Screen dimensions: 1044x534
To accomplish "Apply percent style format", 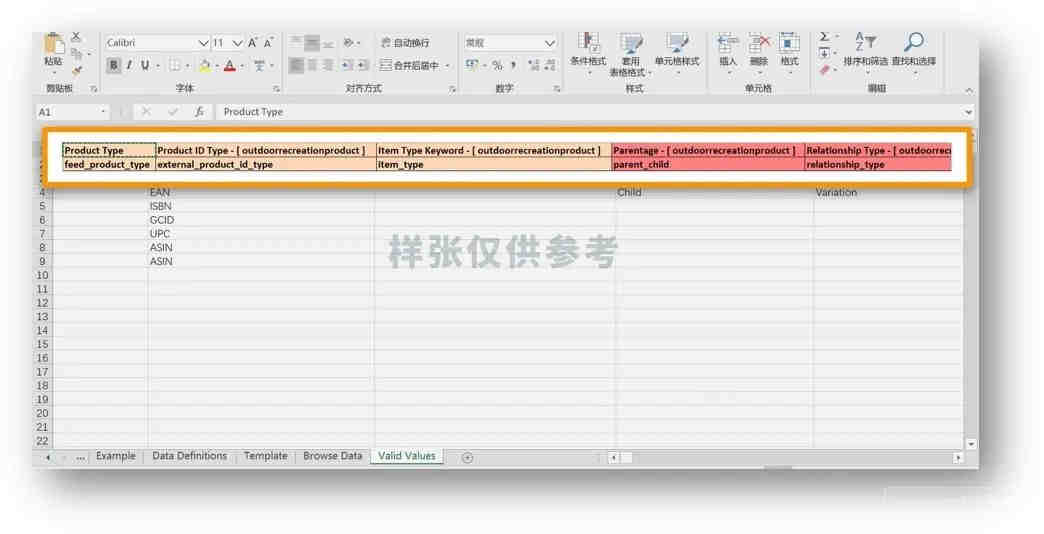I will 497,65.
